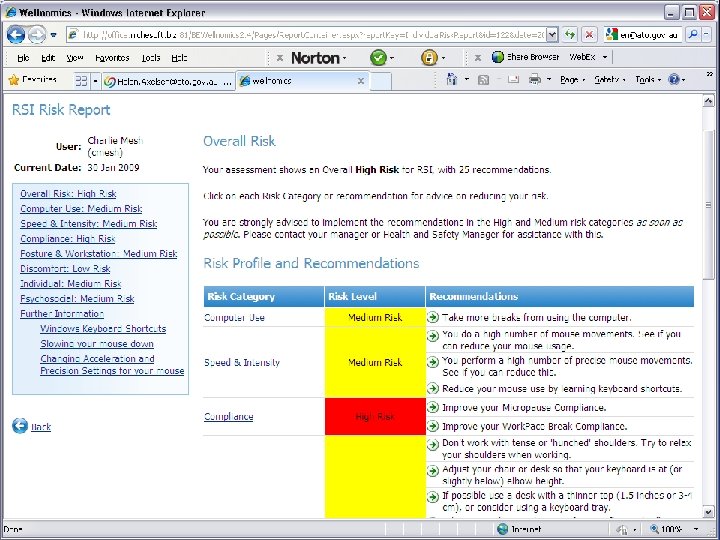Expand the address bar history dropdown
This screenshot has width=720, height=540.
[552, 34]
